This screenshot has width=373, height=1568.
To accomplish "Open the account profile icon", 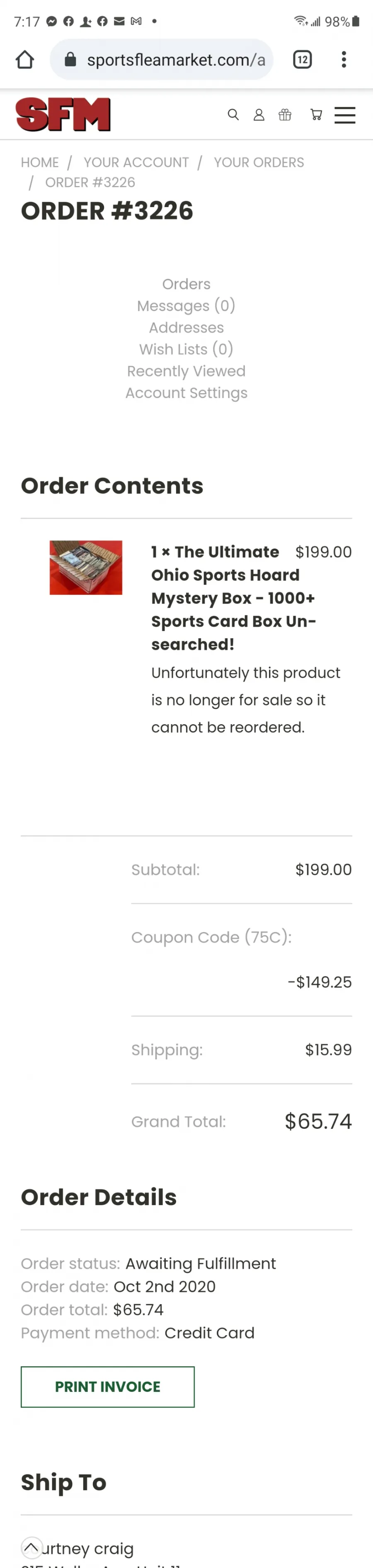I will pos(259,114).
